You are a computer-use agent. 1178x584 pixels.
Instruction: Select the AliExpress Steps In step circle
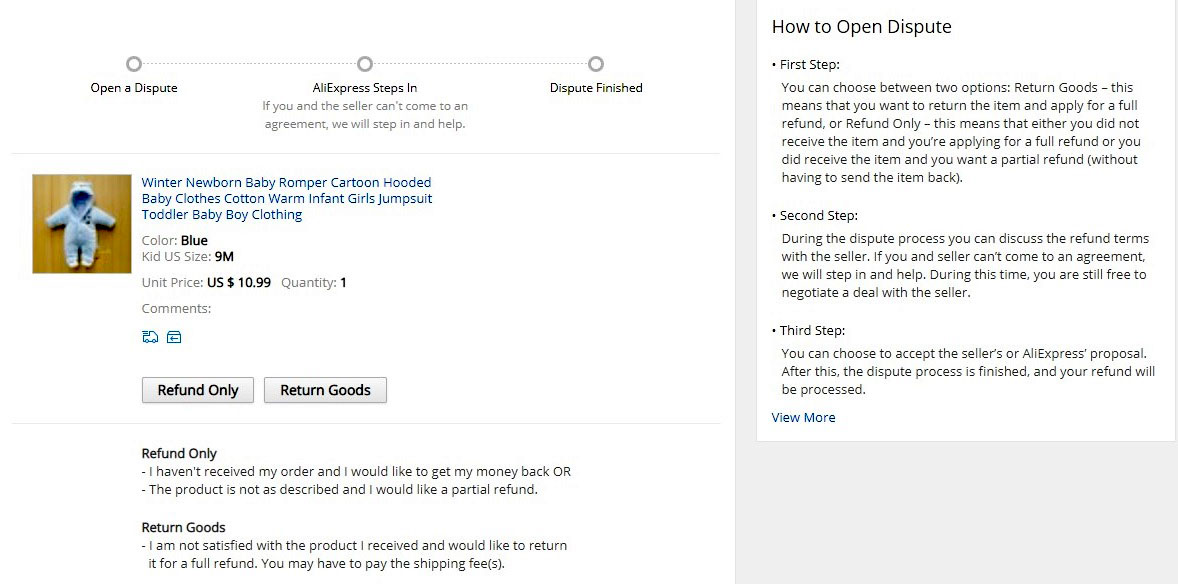pos(364,64)
